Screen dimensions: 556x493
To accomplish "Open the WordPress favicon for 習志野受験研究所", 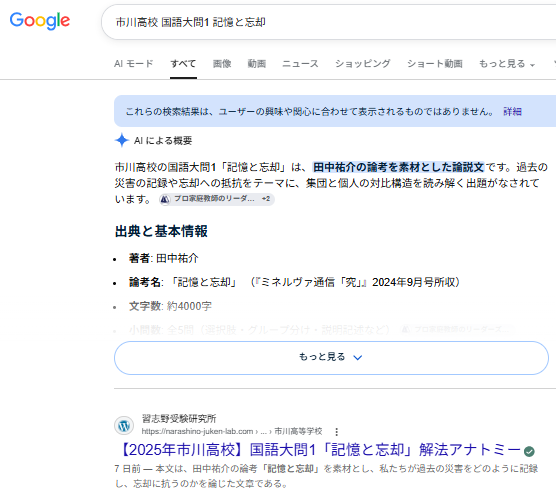I will (124, 425).
